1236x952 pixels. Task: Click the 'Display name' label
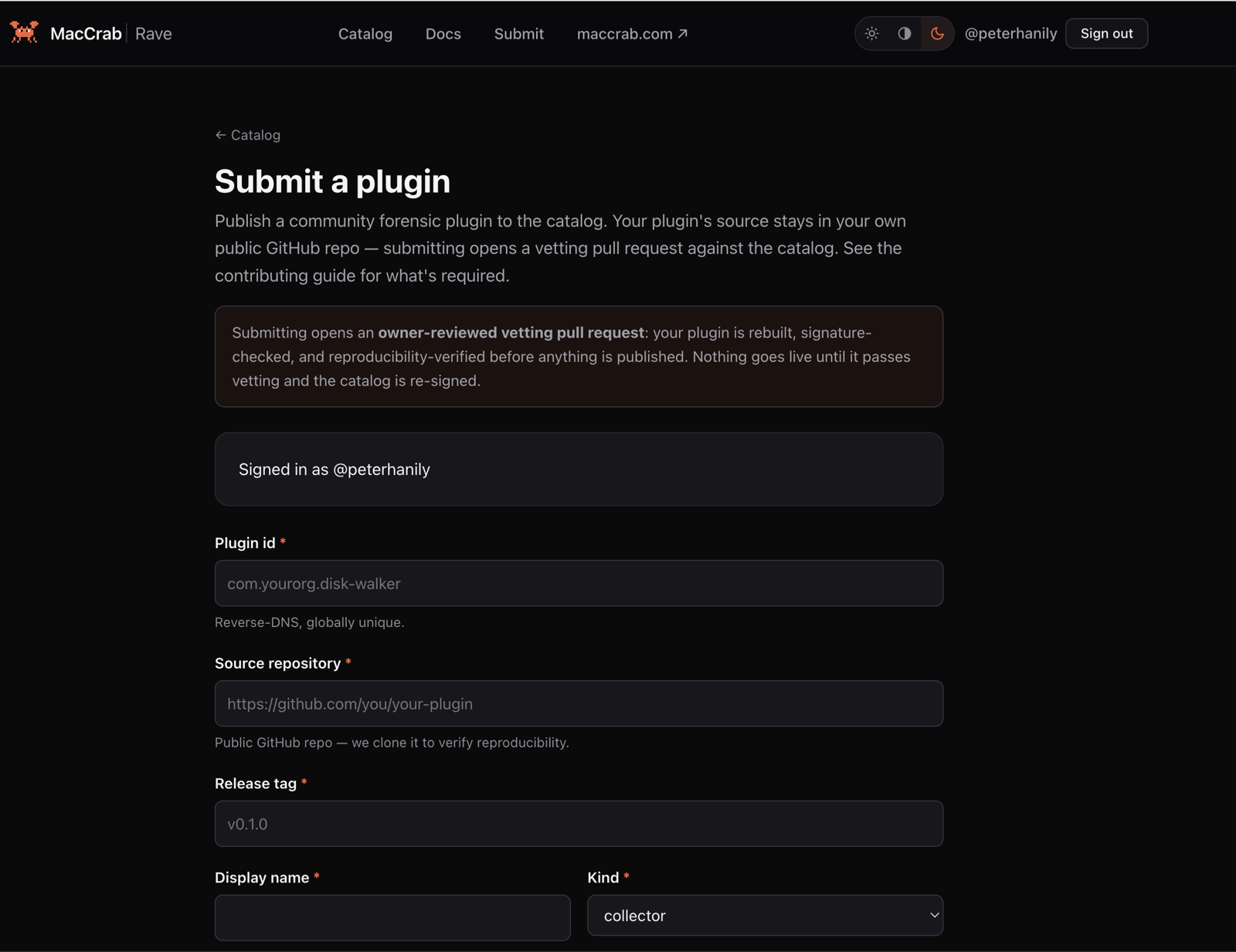click(262, 878)
